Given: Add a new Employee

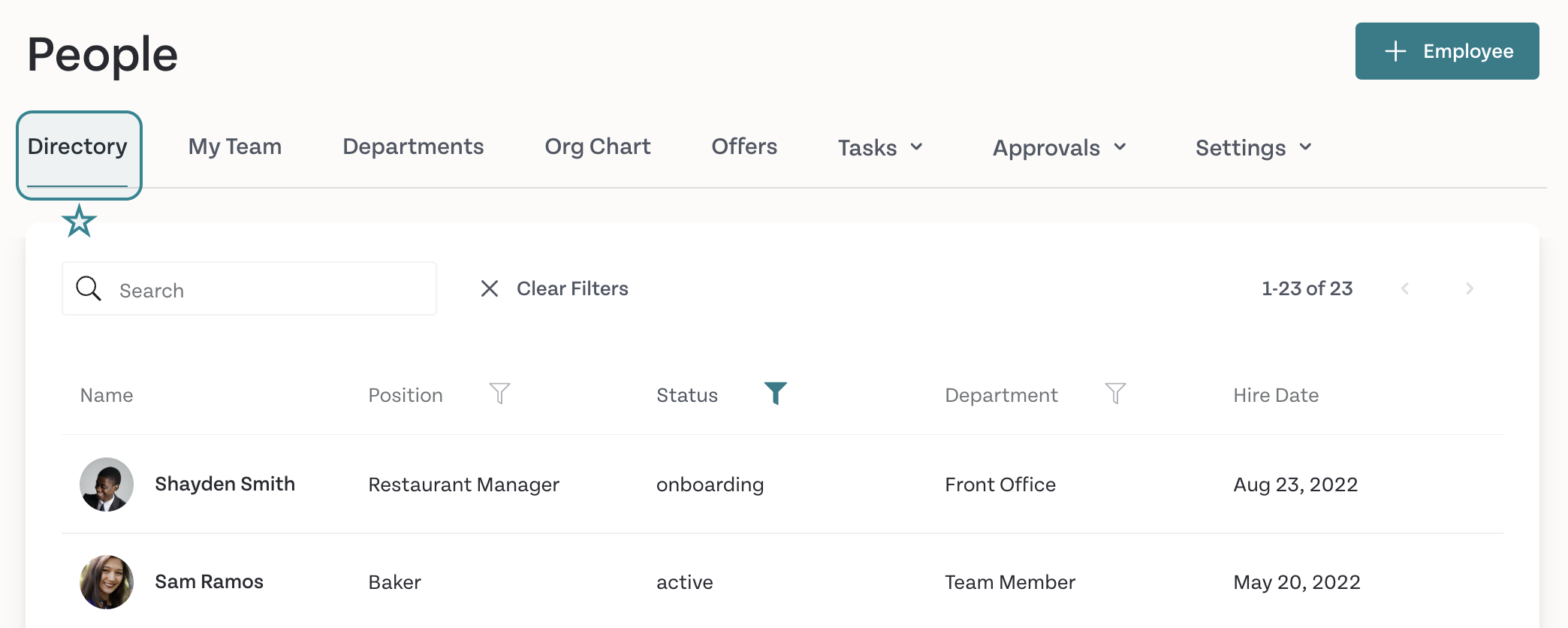Looking at the screenshot, I should coord(1447,51).
